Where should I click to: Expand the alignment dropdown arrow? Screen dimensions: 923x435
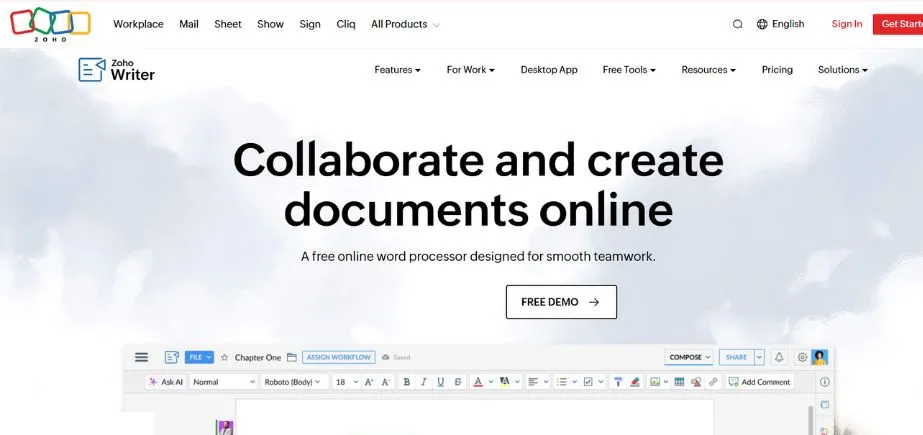546,382
